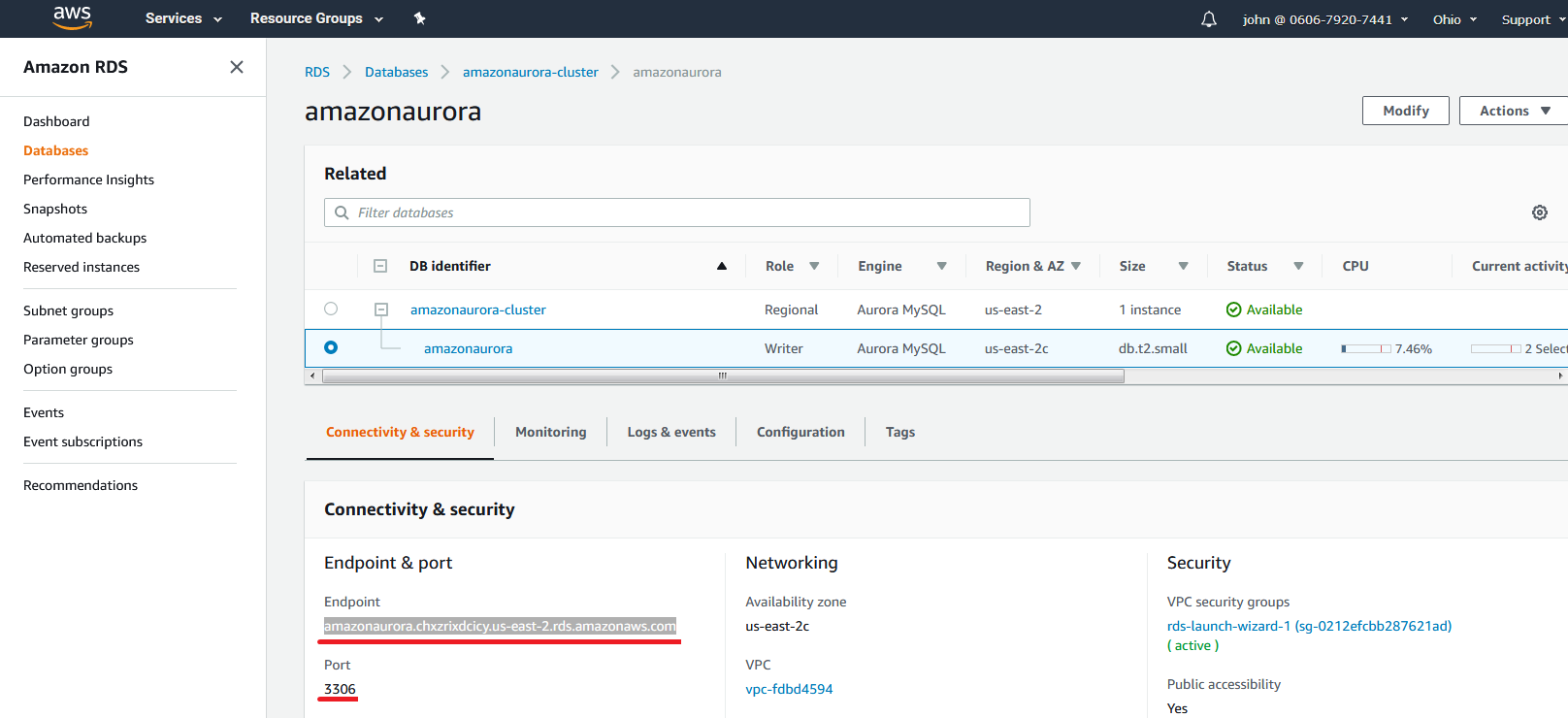Open the Status column filter arrow
The height and width of the screenshot is (718, 1568).
pyautogui.click(x=1298, y=266)
